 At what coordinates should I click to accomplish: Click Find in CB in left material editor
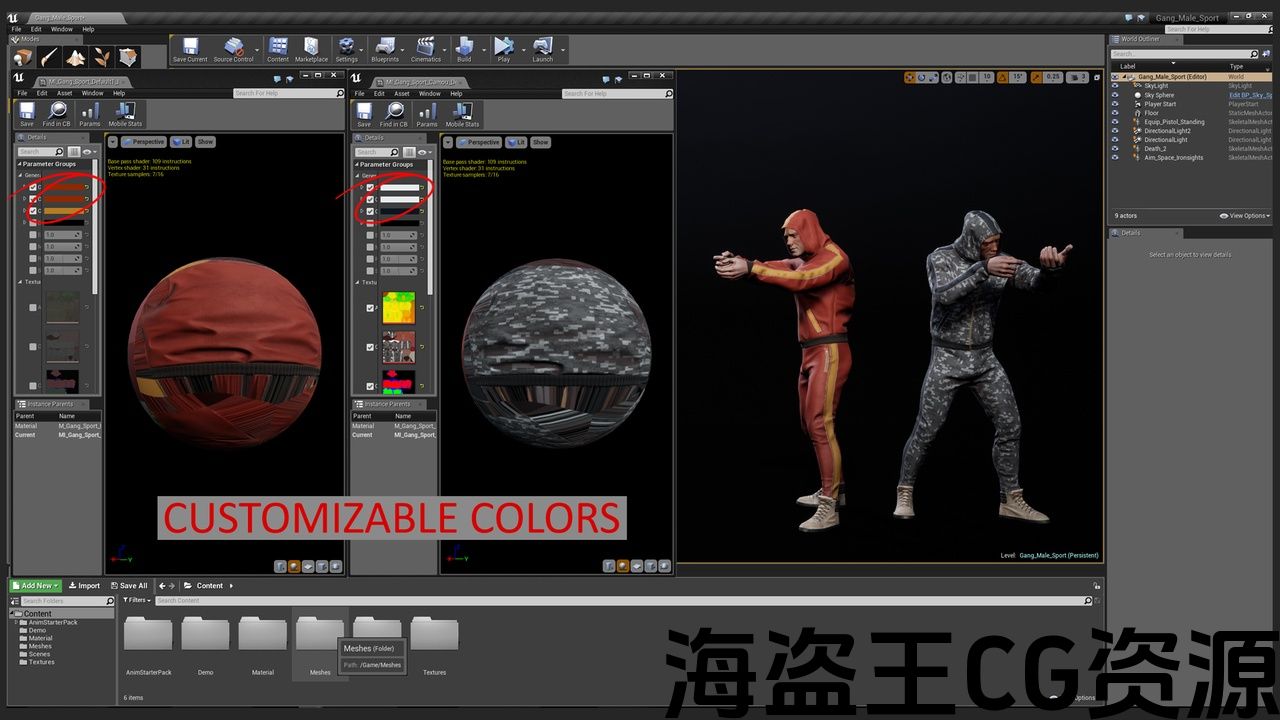(x=58, y=114)
